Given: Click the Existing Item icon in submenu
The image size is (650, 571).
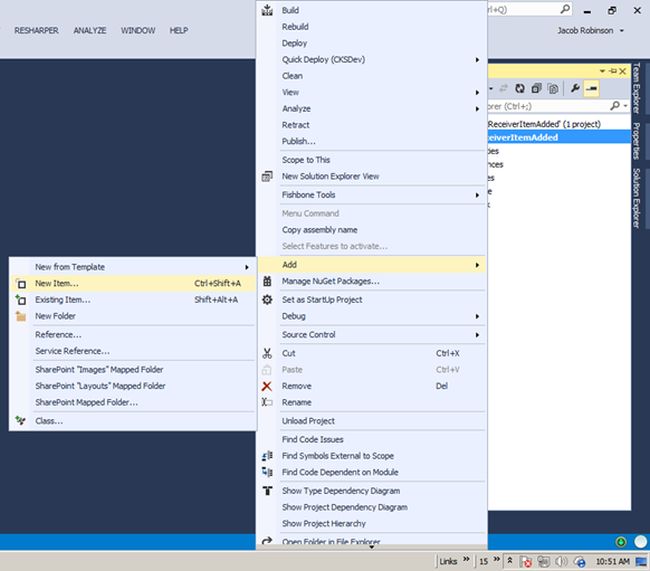Looking at the screenshot, I should [x=21, y=299].
